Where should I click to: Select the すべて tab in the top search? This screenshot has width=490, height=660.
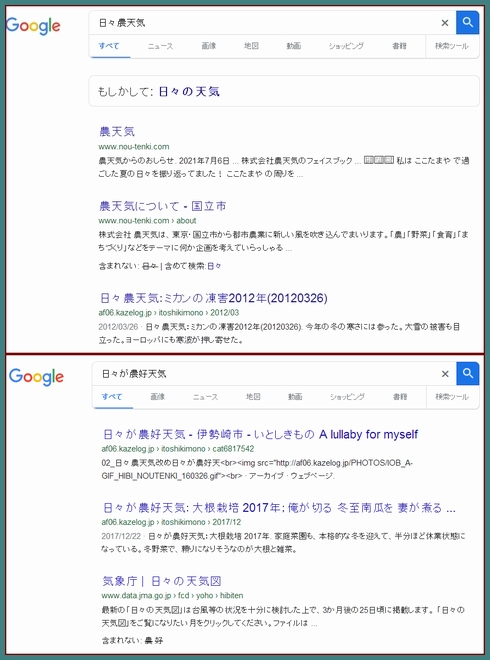109,46
